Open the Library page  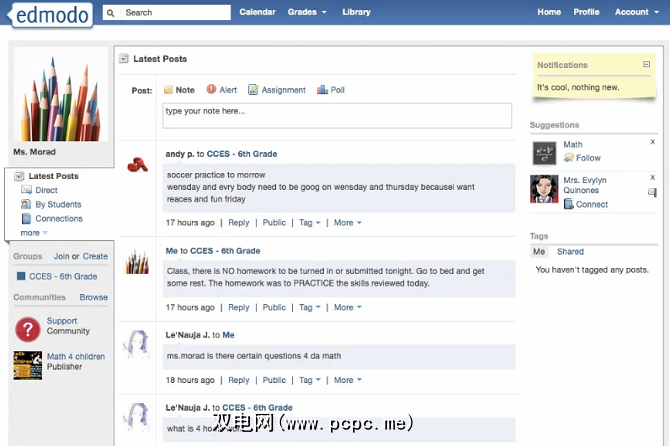[x=356, y=12]
